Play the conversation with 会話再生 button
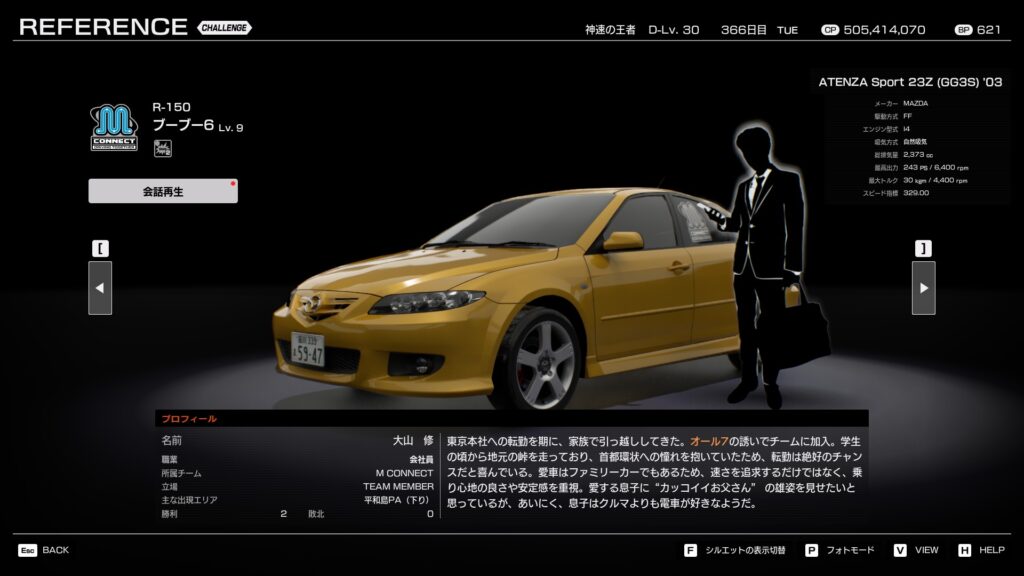Screen dimensions: 1024x576 163,191
